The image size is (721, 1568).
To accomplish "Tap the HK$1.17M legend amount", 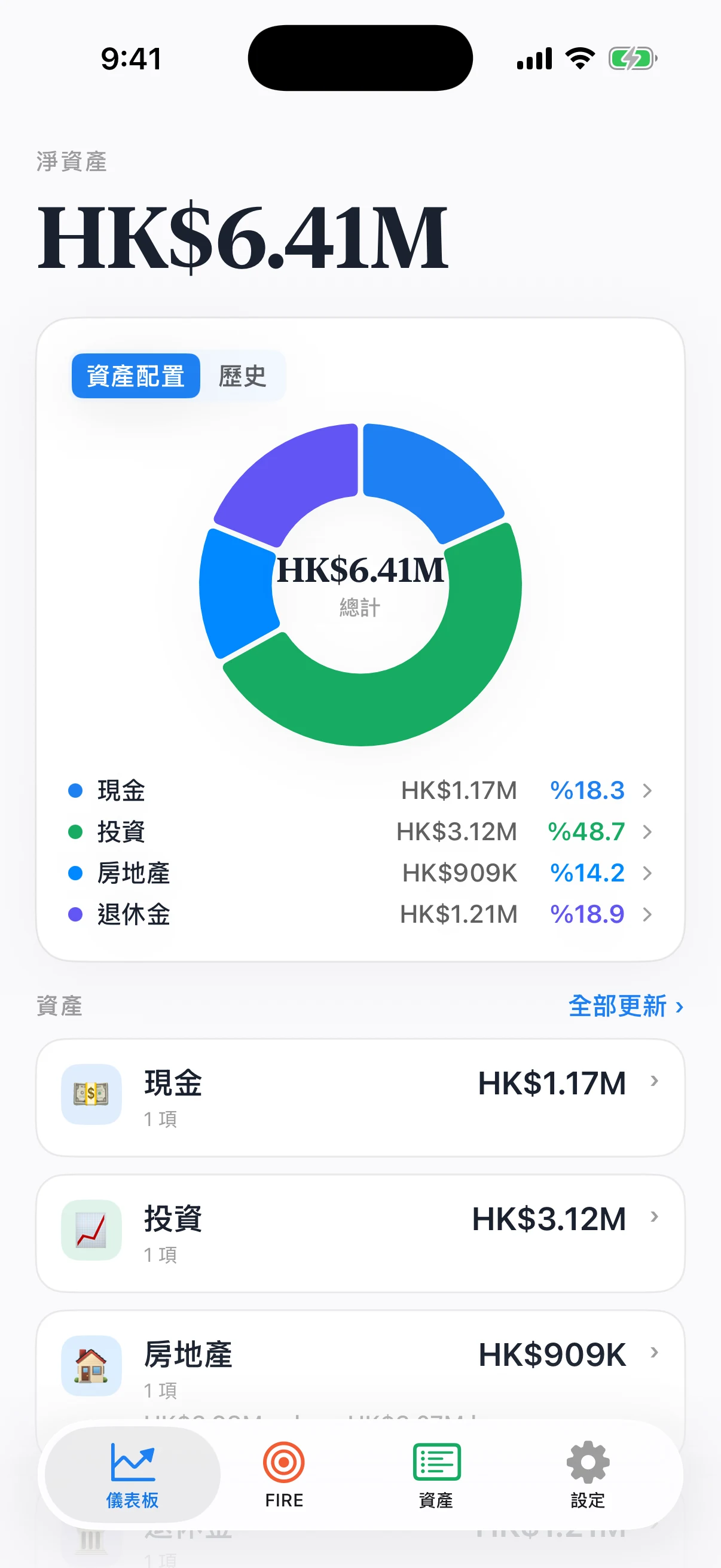I will pyautogui.click(x=459, y=791).
